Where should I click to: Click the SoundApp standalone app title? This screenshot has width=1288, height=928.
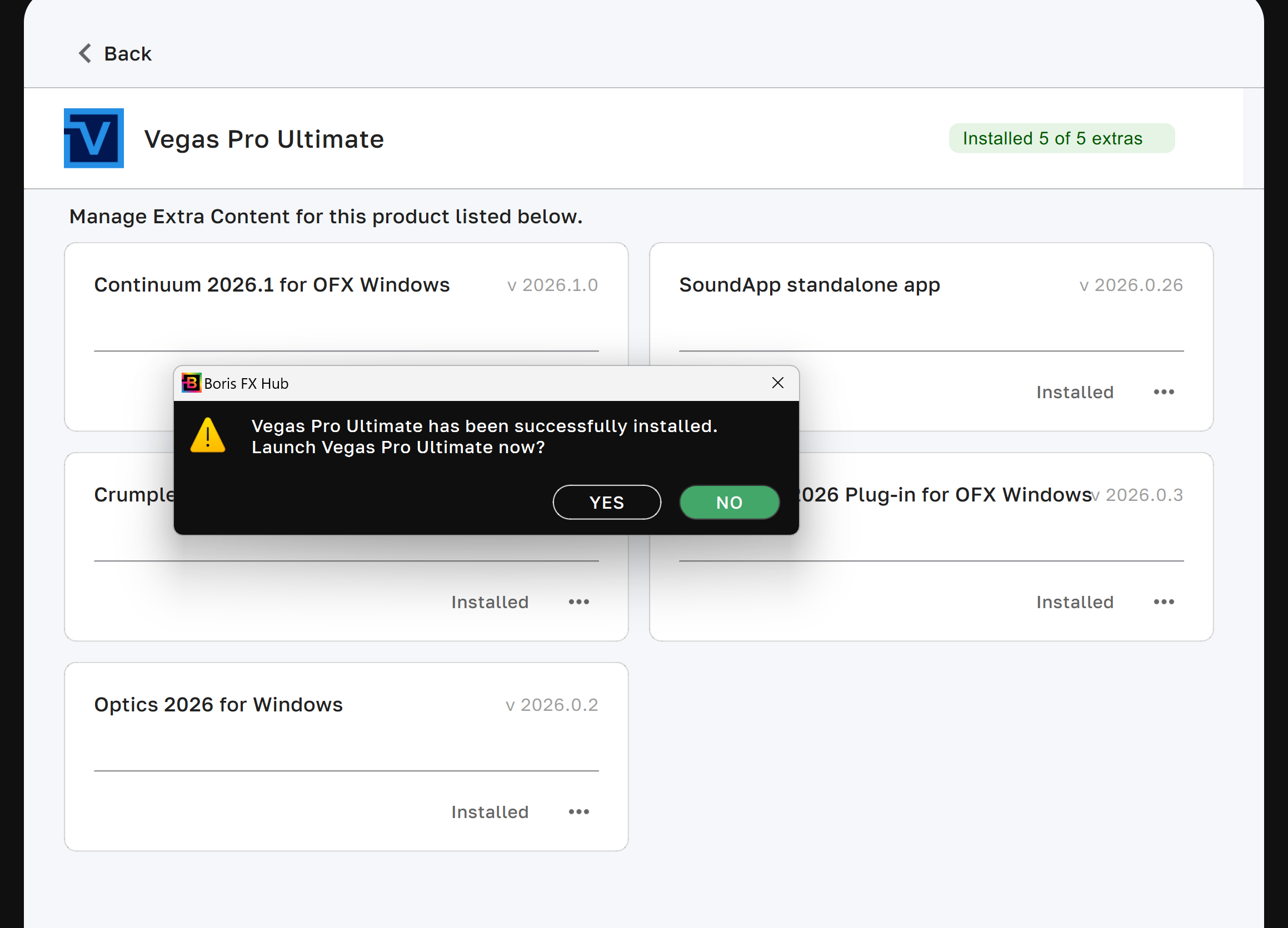809,285
